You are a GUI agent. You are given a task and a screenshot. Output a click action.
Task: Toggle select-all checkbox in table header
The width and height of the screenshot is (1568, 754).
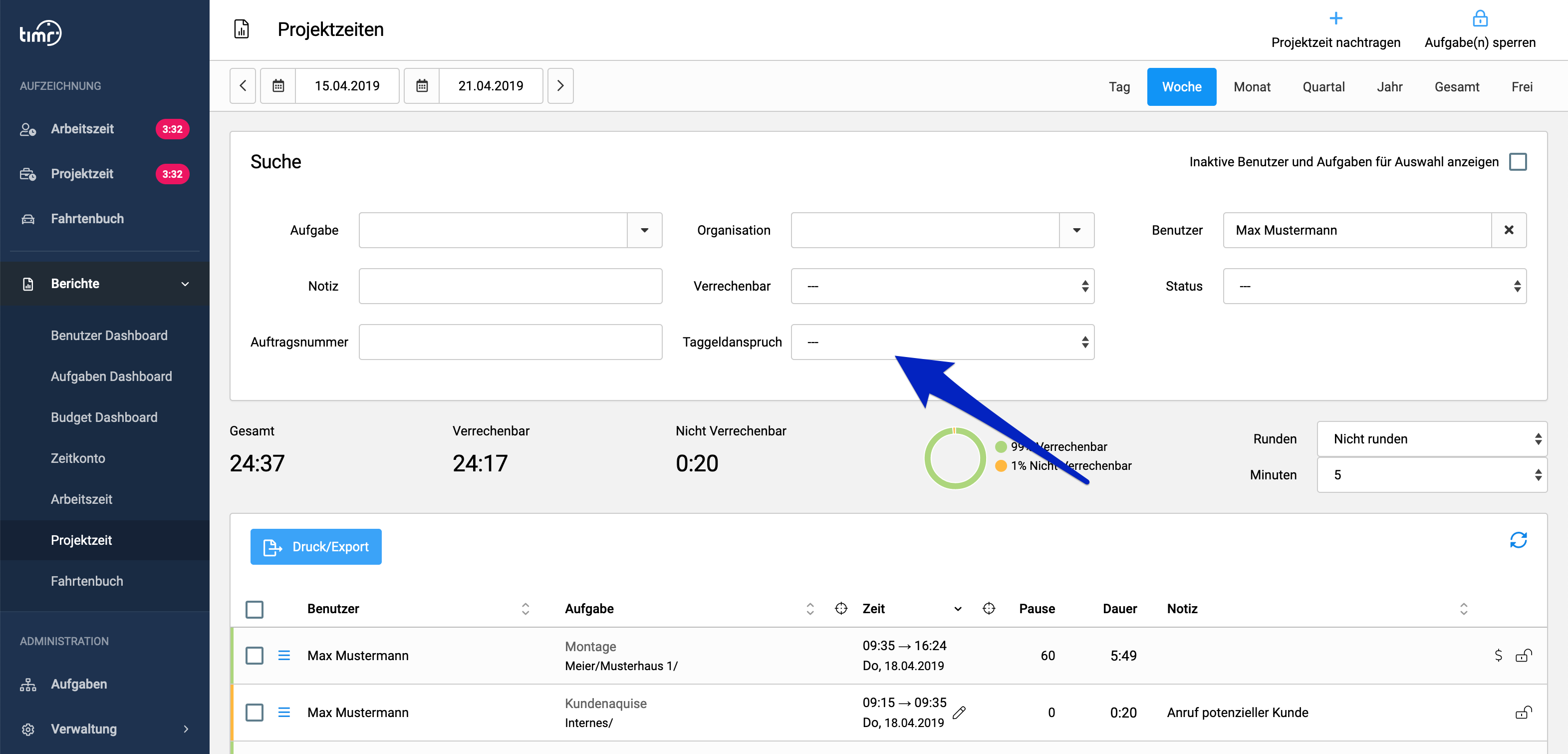[255, 609]
